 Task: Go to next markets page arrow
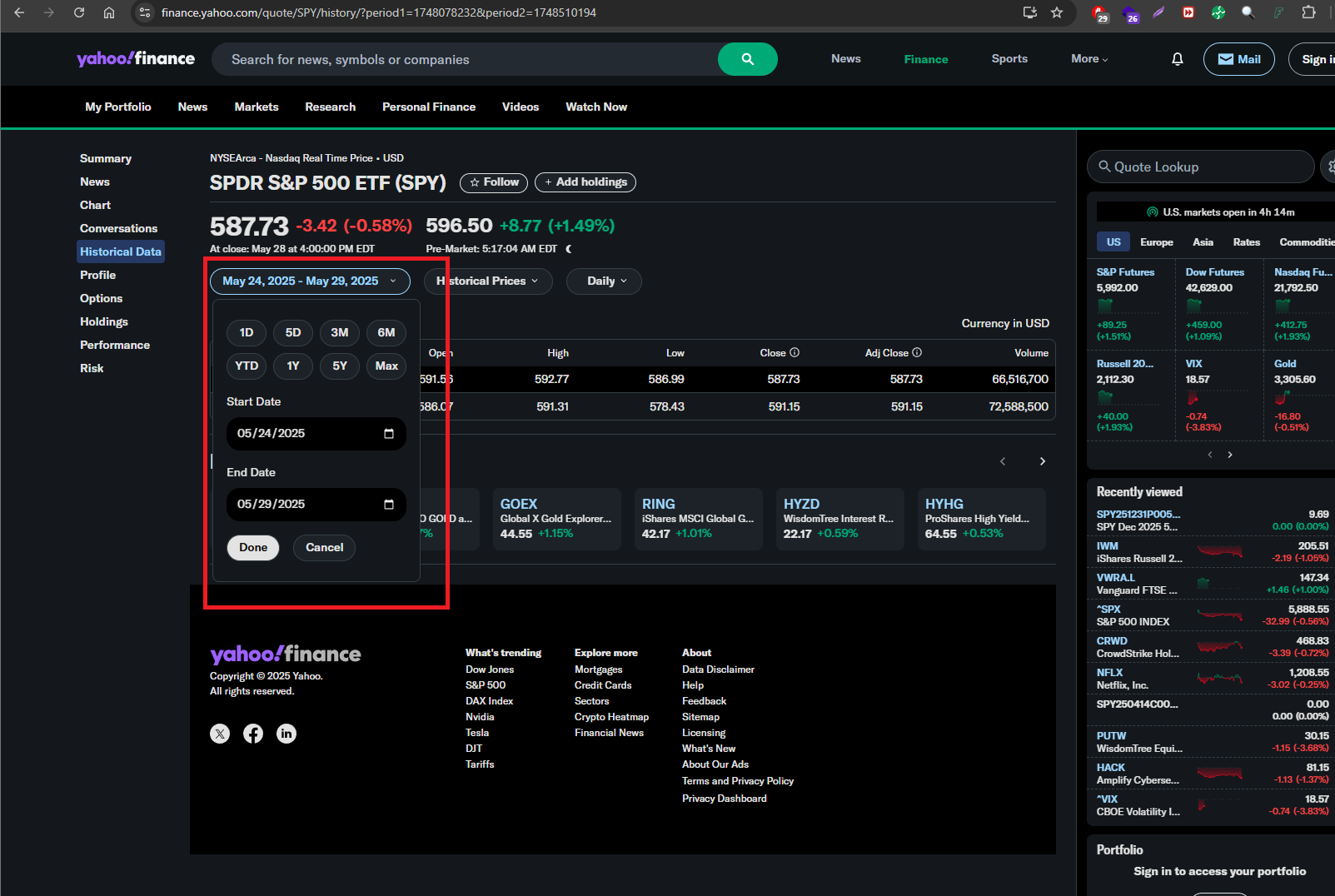point(1230,455)
